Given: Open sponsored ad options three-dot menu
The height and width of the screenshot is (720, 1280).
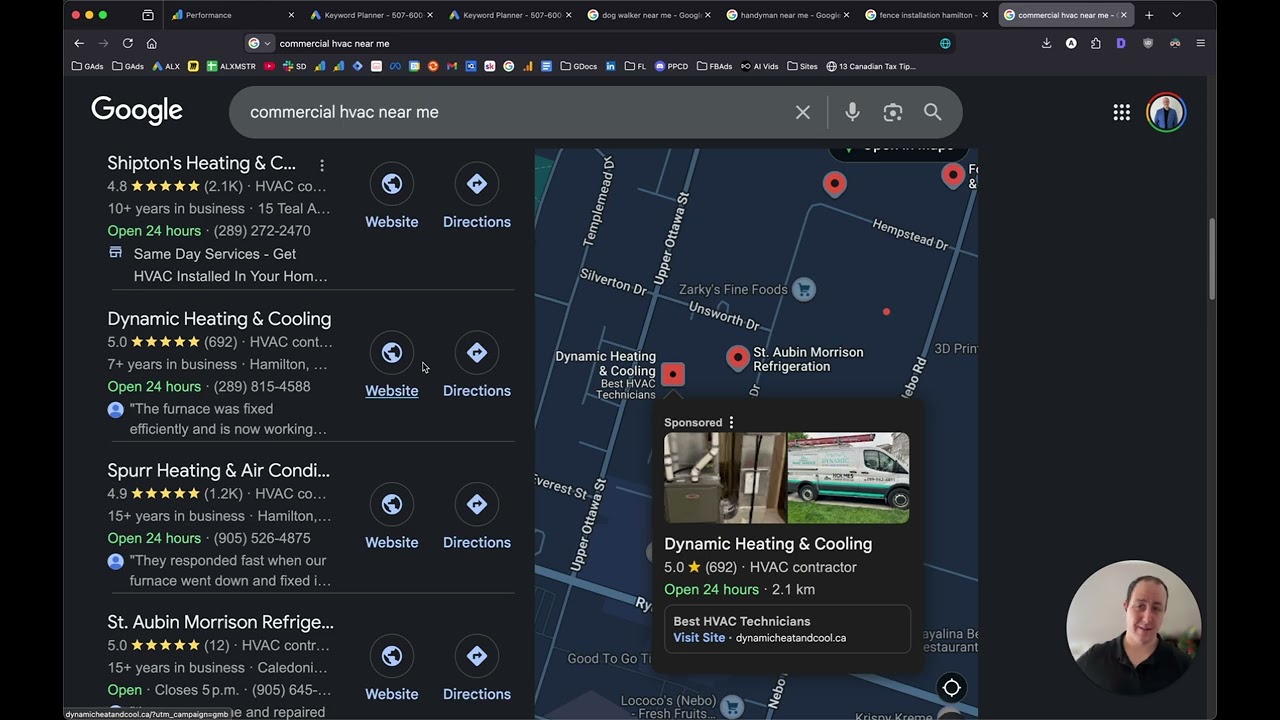Looking at the screenshot, I should pyautogui.click(x=731, y=422).
